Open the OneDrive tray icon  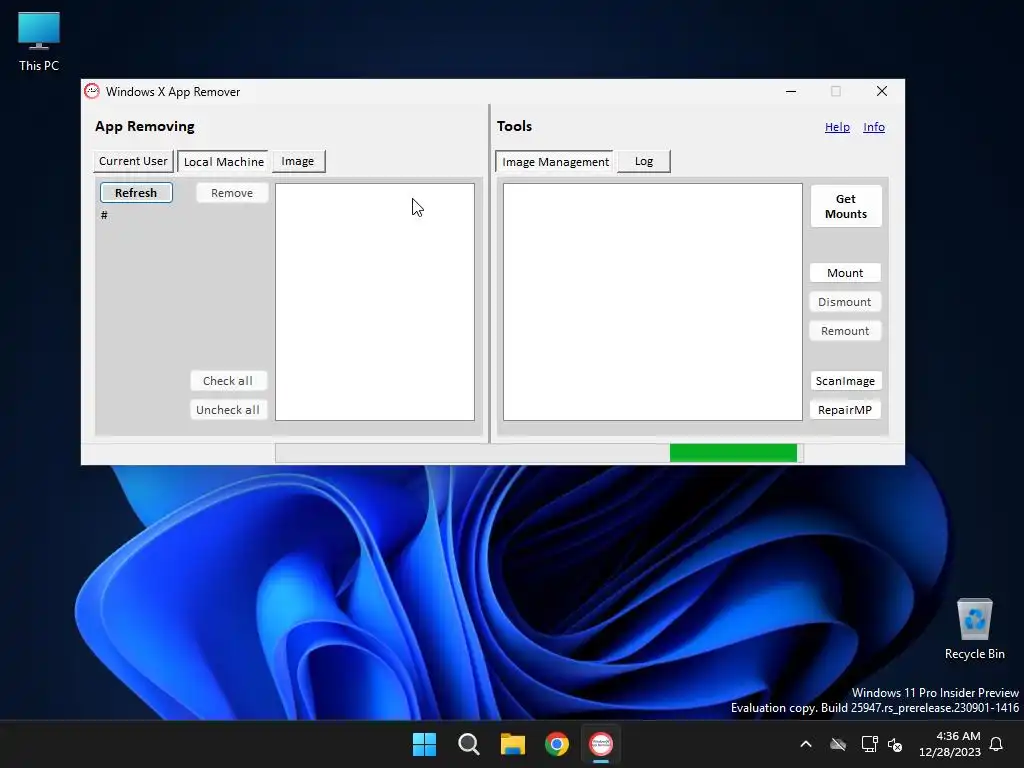tap(838, 744)
